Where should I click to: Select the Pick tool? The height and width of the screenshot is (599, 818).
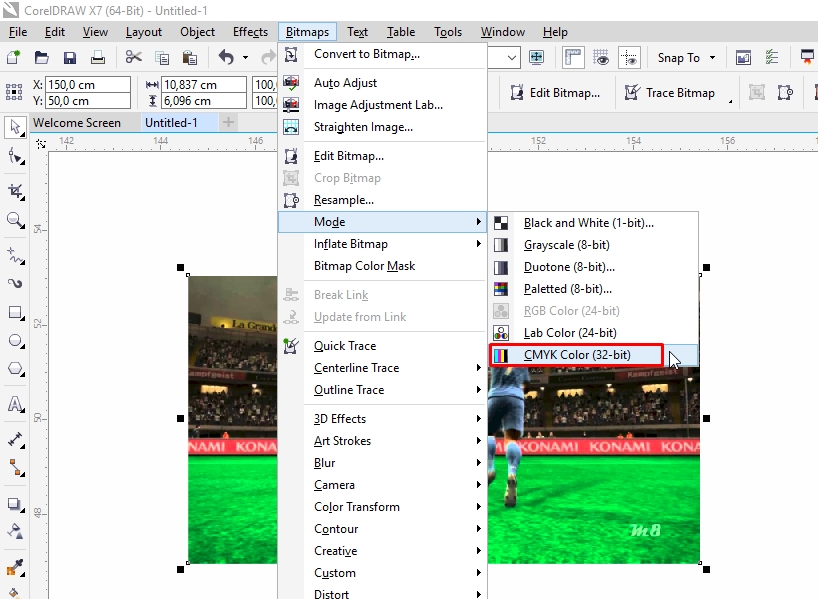click(x=13, y=129)
